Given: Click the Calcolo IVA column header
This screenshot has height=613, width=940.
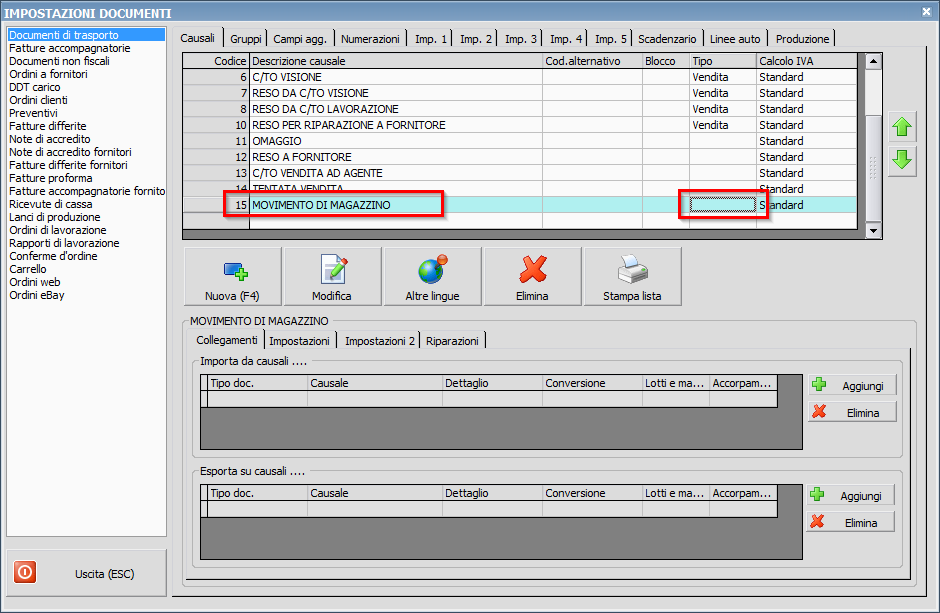Looking at the screenshot, I should tap(807, 61).
